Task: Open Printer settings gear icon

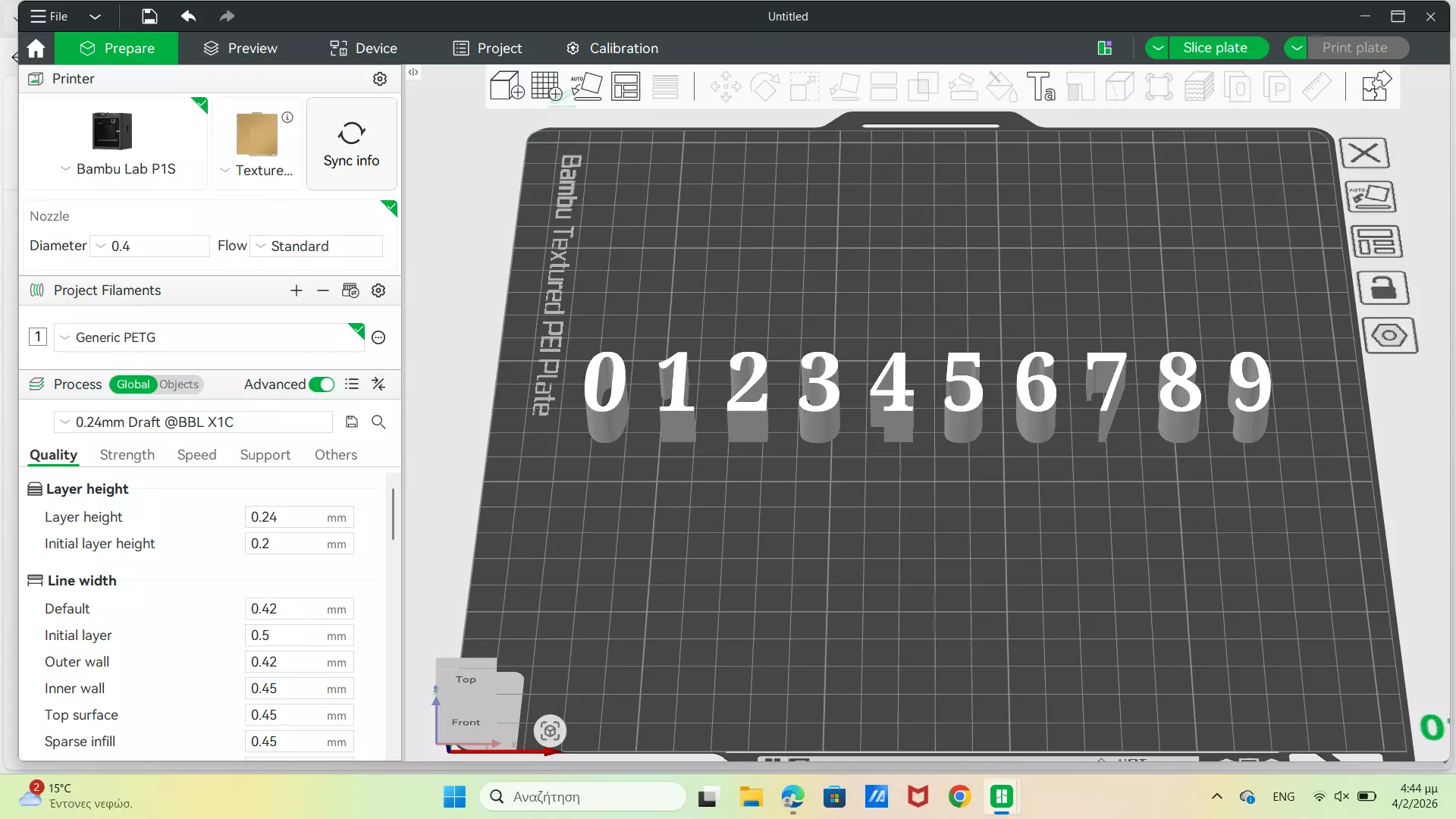Action: [x=380, y=79]
